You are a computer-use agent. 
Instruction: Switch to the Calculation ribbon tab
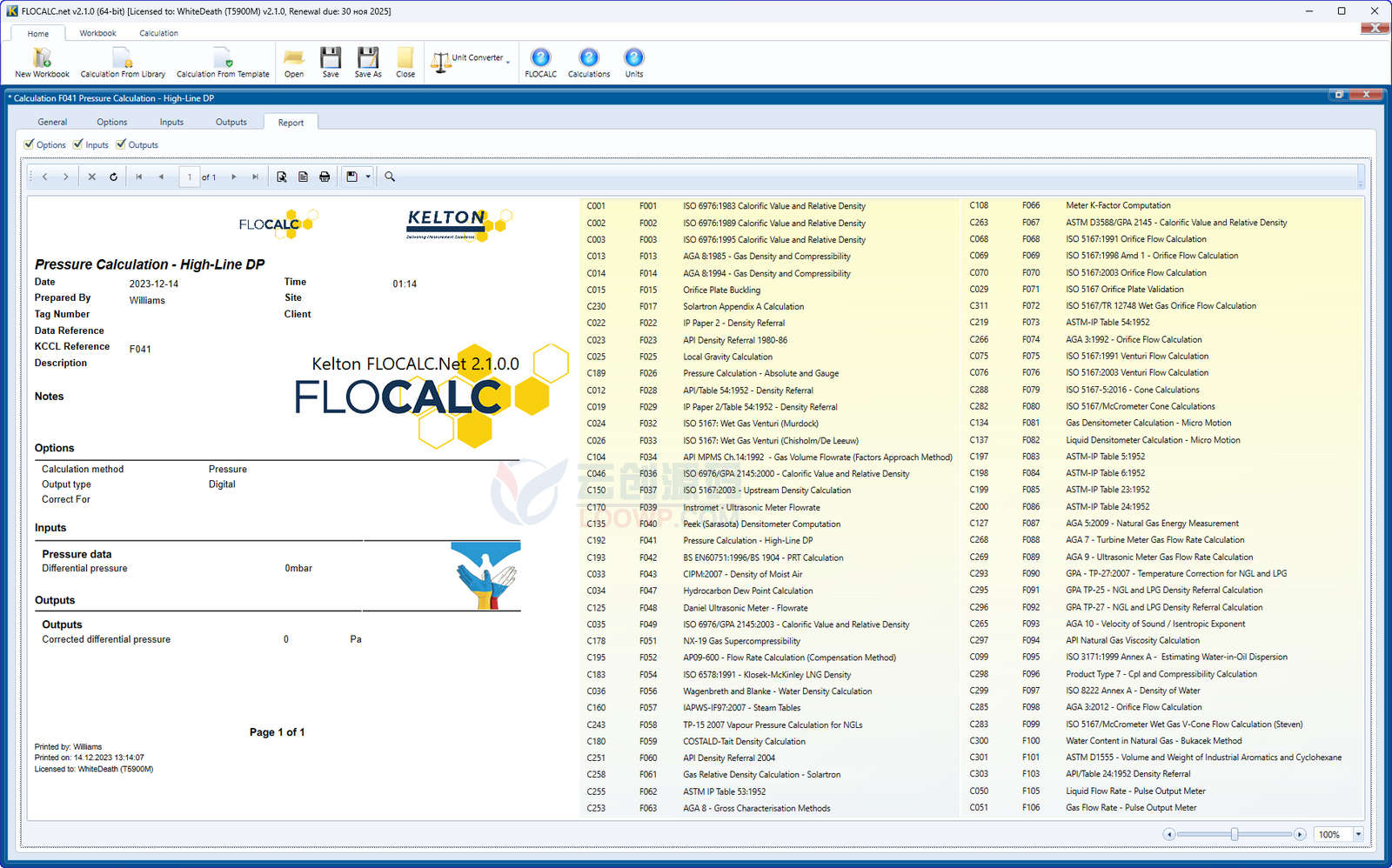tap(158, 33)
